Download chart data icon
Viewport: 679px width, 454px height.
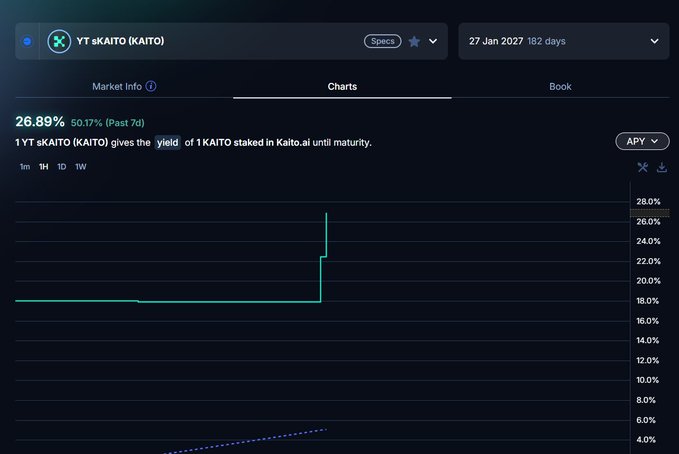coord(662,167)
